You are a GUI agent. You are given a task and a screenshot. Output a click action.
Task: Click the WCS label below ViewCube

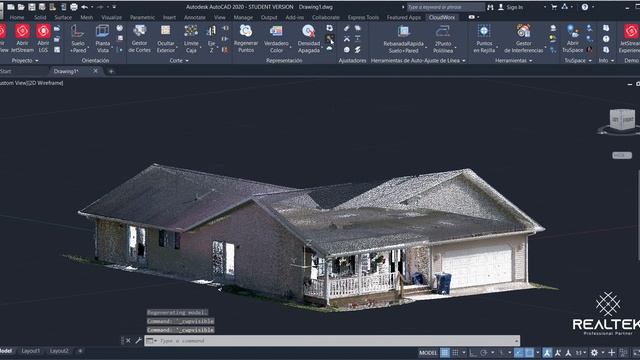click(x=622, y=155)
